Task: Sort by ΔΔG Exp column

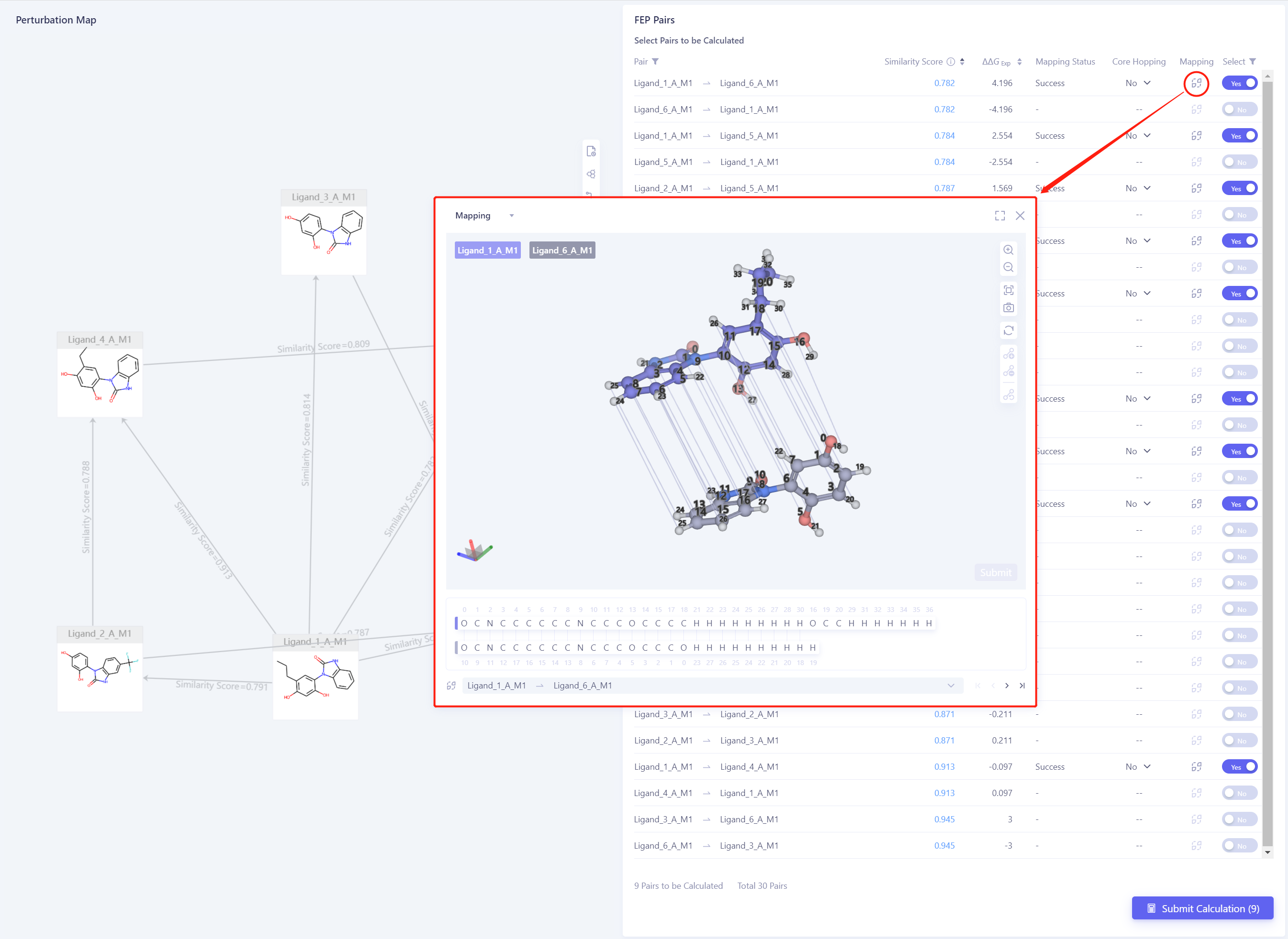Action: pos(1020,61)
